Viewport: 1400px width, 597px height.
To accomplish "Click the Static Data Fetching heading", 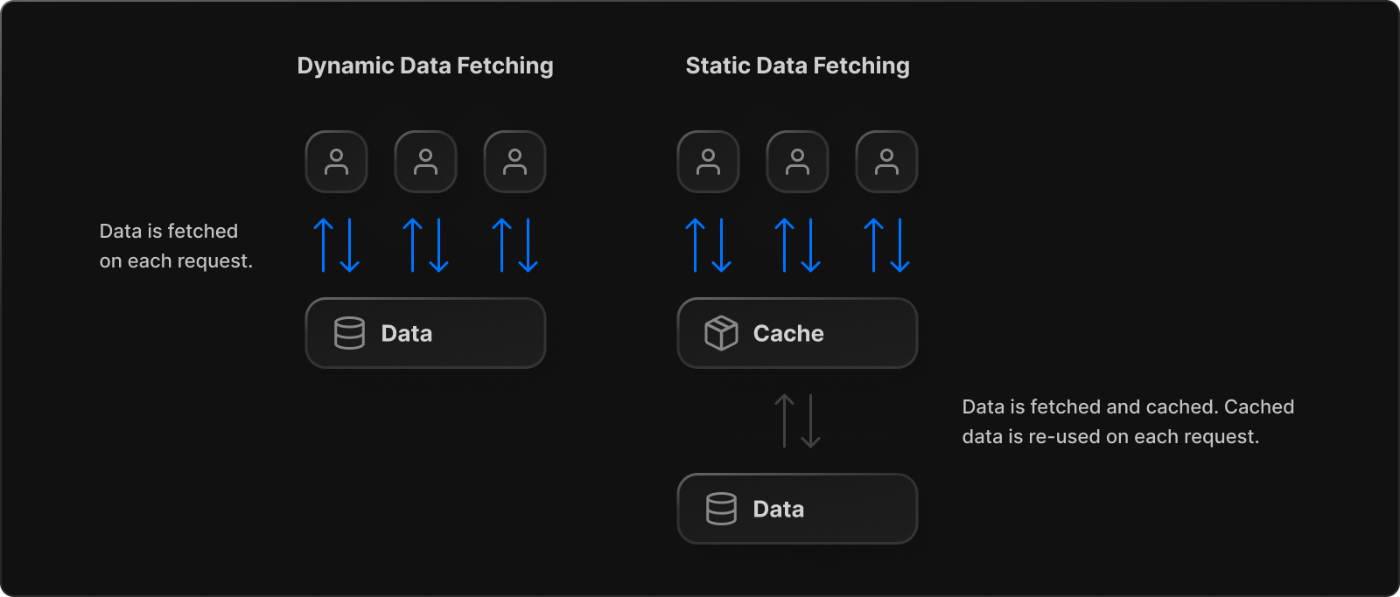I will click(798, 66).
